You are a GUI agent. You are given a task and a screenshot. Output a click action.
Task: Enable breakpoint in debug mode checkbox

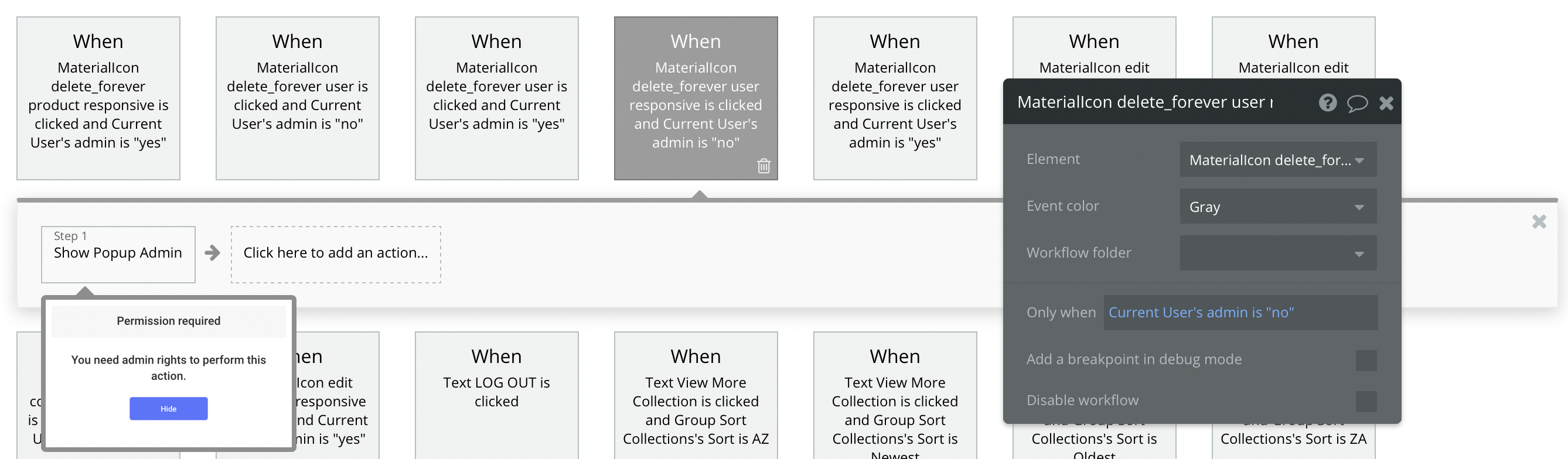(1365, 361)
